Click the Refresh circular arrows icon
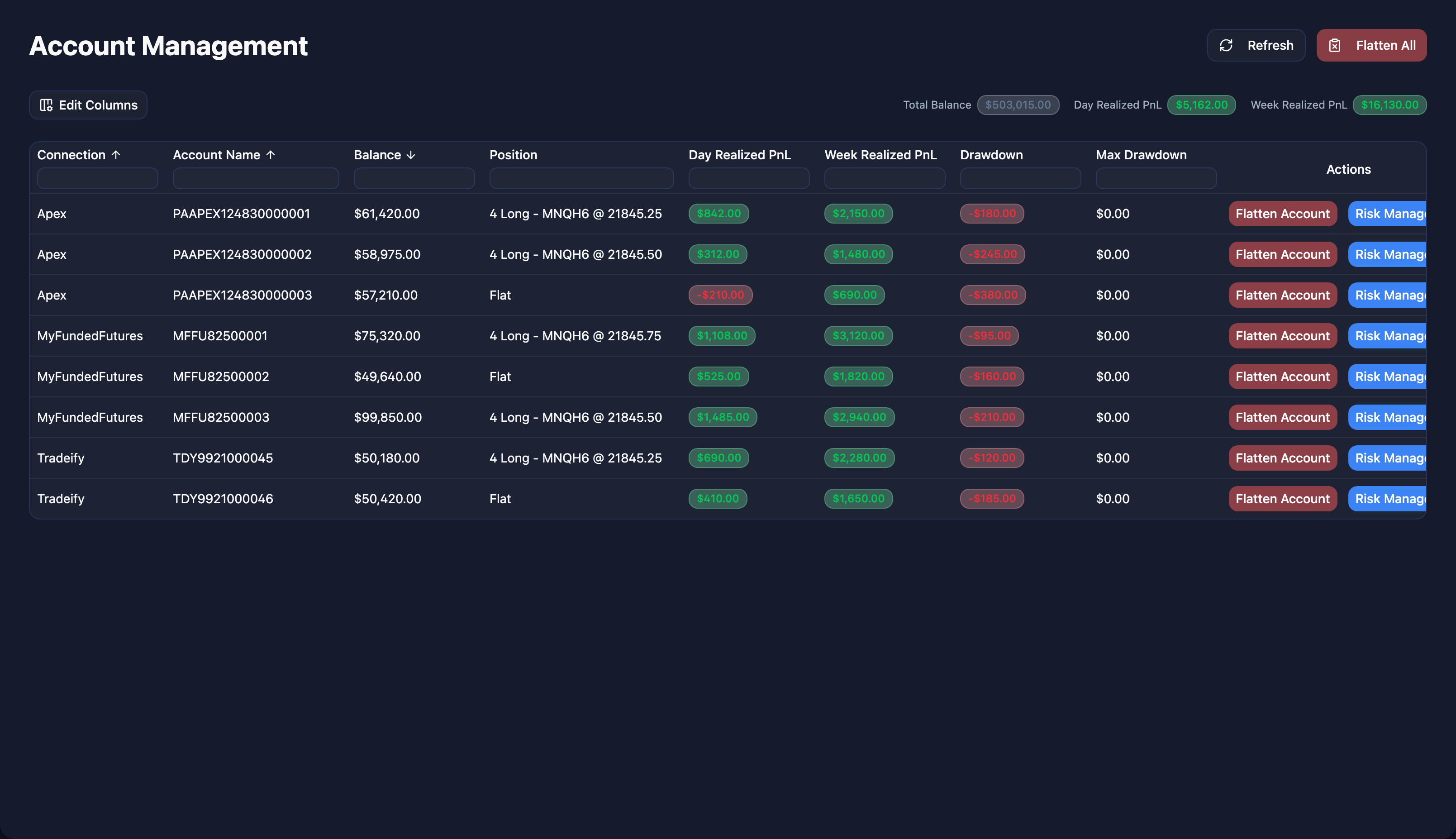 point(1226,46)
